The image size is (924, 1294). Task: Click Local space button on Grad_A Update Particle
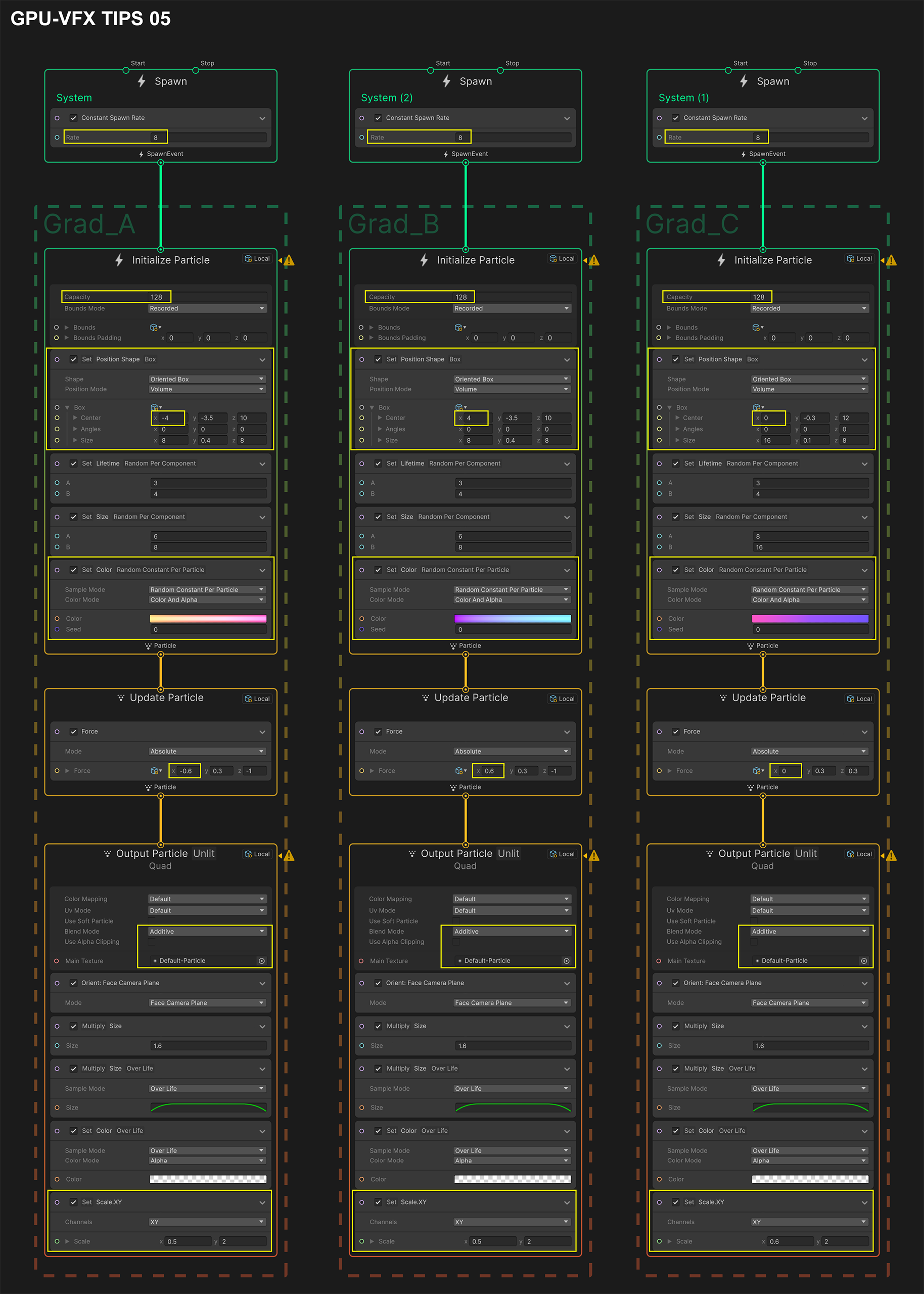click(257, 699)
